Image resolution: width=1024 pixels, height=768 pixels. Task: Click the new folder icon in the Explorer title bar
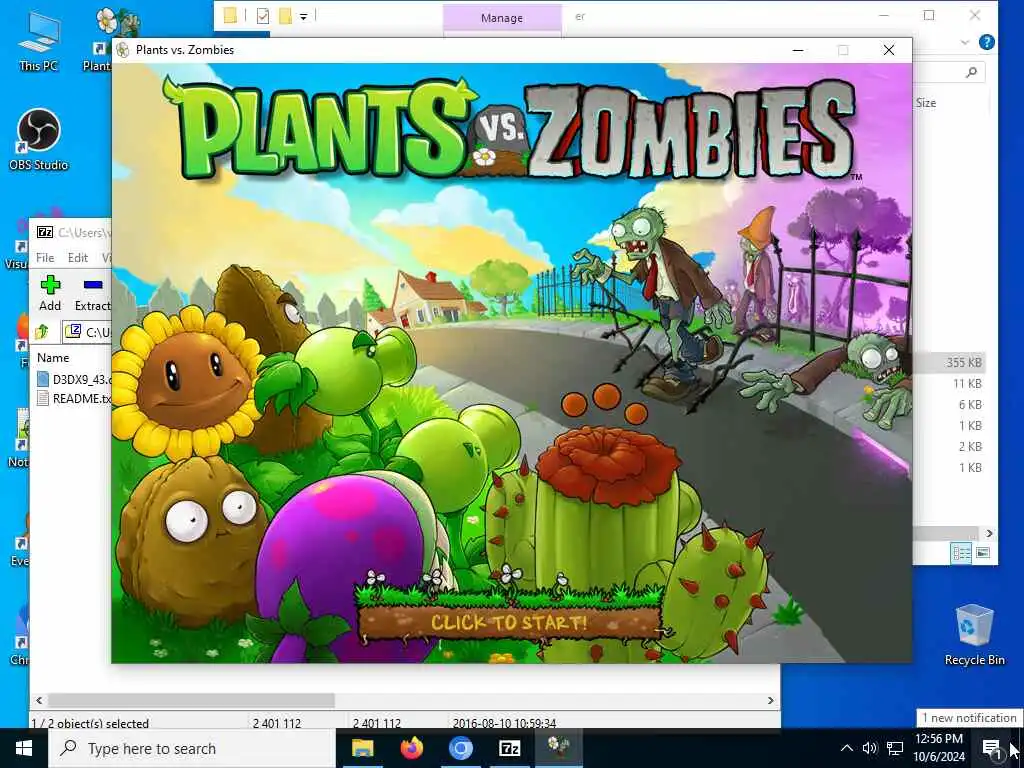tap(285, 16)
